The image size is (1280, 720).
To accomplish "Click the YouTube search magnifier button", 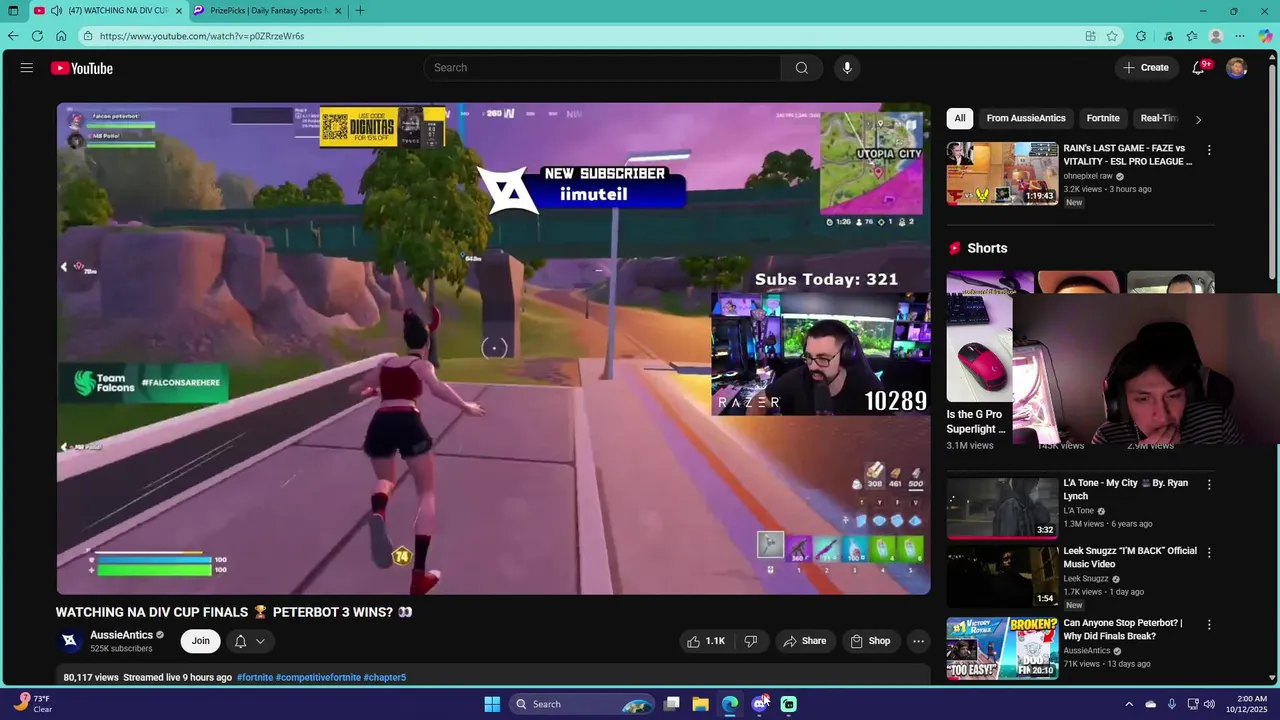I will pyautogui.click(x=802, y=68).
